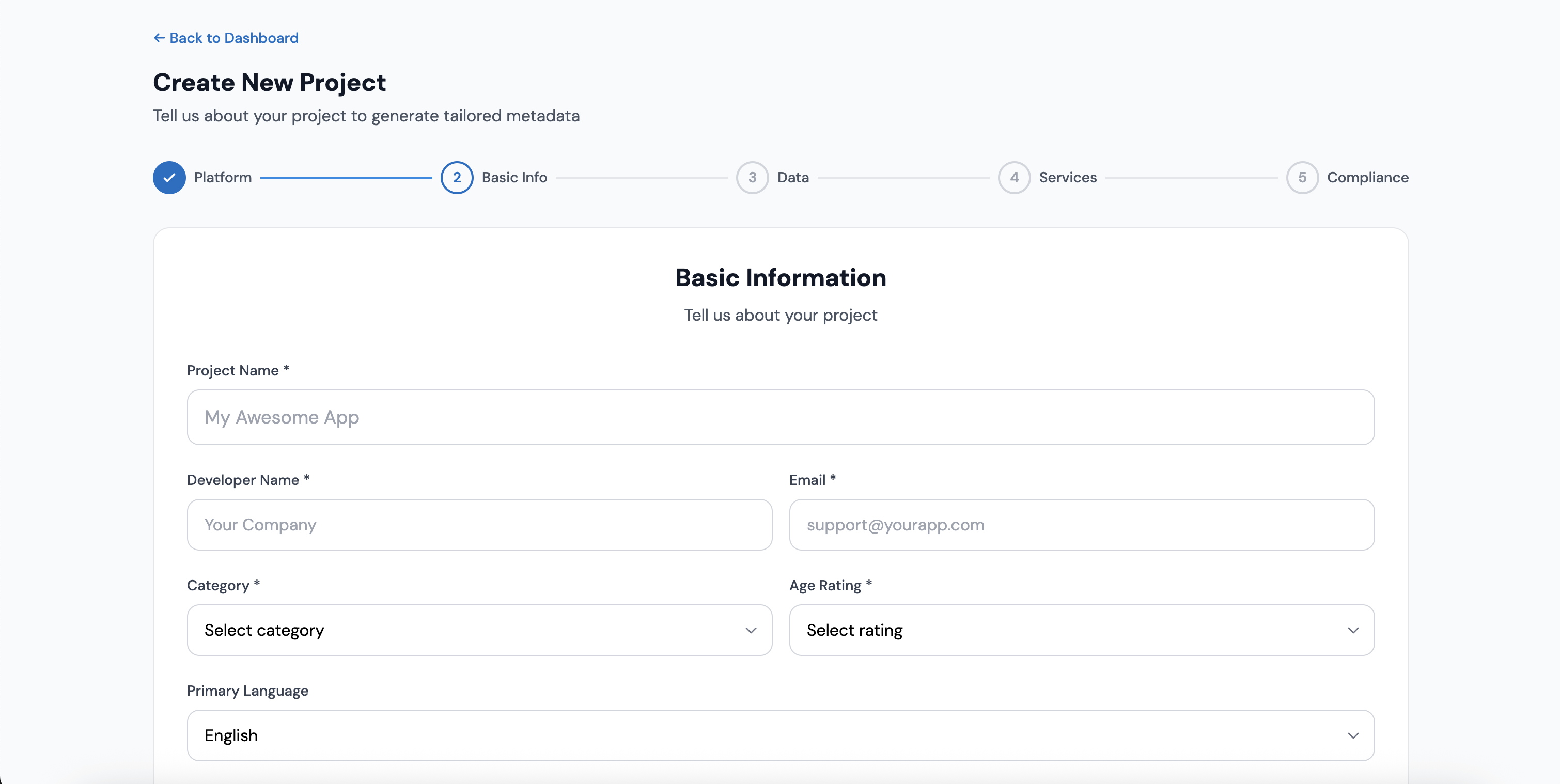The height and width of the screenshot is (784, 1560).
Task: Open the Services step label
Action: [x=1068, y=177]
